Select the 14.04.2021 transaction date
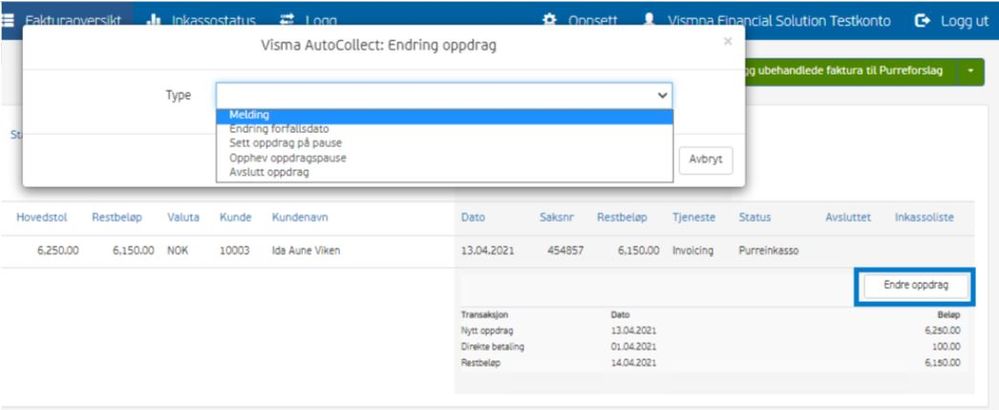This screenshot has width=999, height=410. point(633,363)
